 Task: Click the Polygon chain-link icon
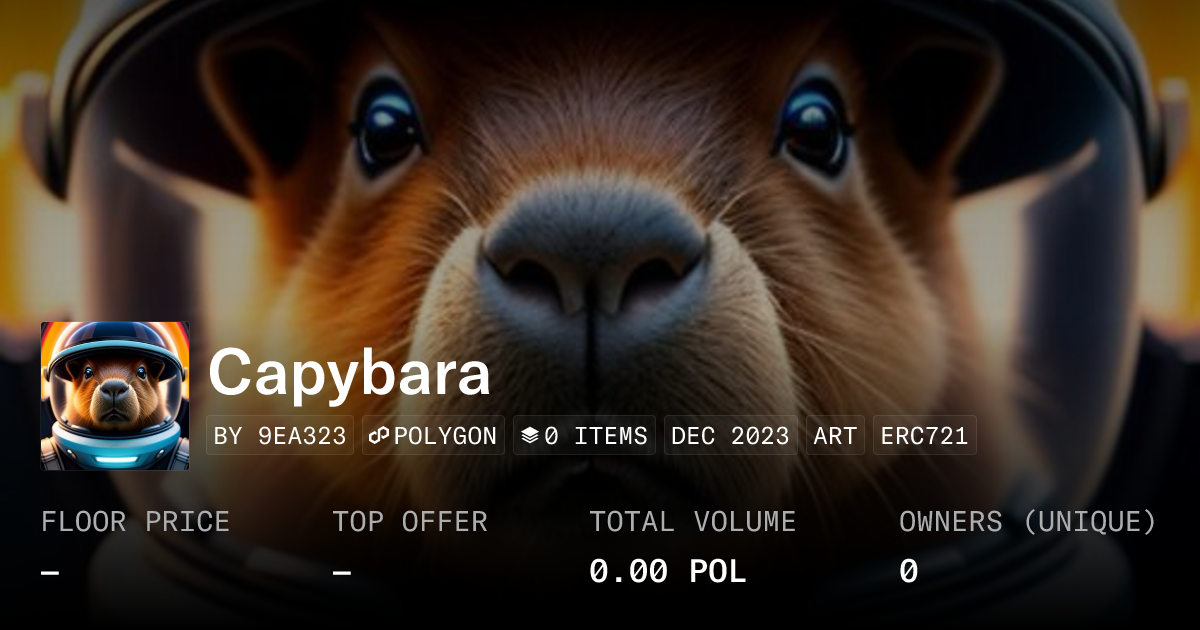click(379, 436)
